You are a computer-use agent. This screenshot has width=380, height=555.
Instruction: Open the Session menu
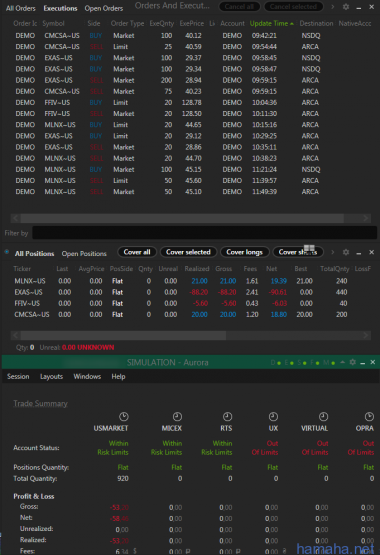coord(18,376)
